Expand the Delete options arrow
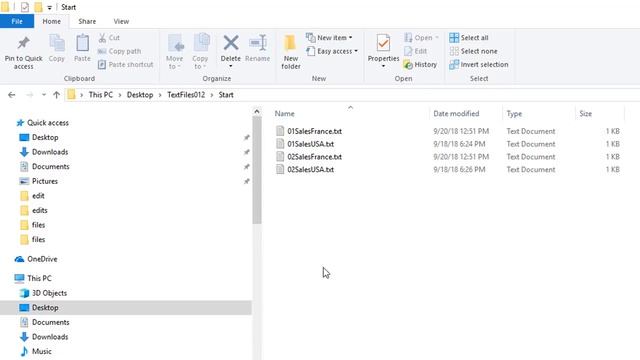Image resolution: width=640 pixels, height=360 pixels. click(231, 66)
